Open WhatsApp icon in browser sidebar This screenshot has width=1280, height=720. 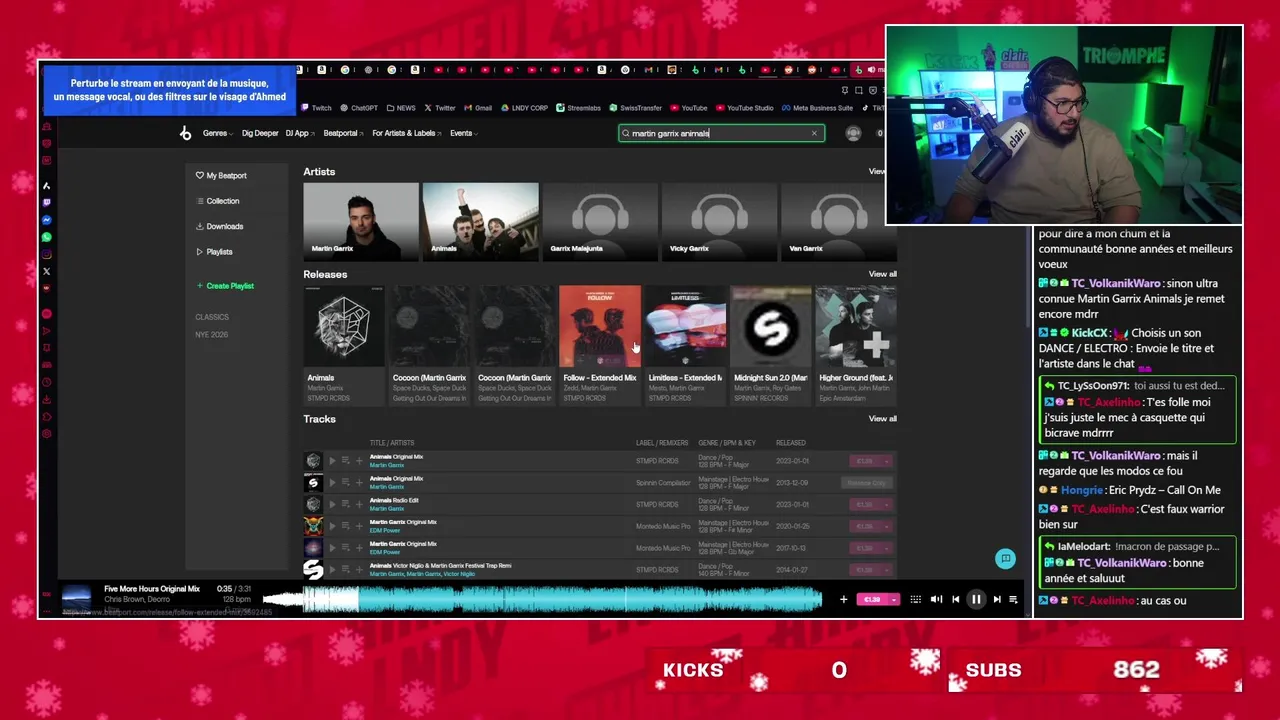(x=46, y=237)
